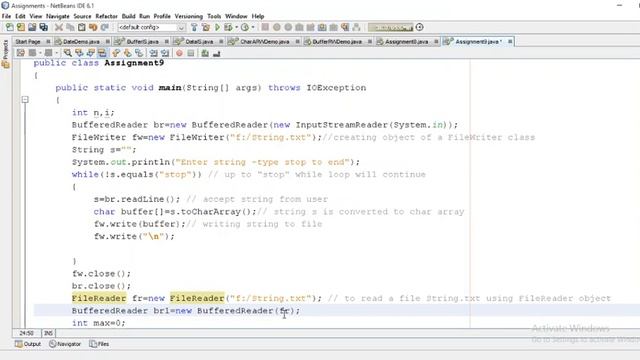Switch to the Assignment8.java tab
The height and width of the screenshot is (360, 640).
tap(407, 42)
